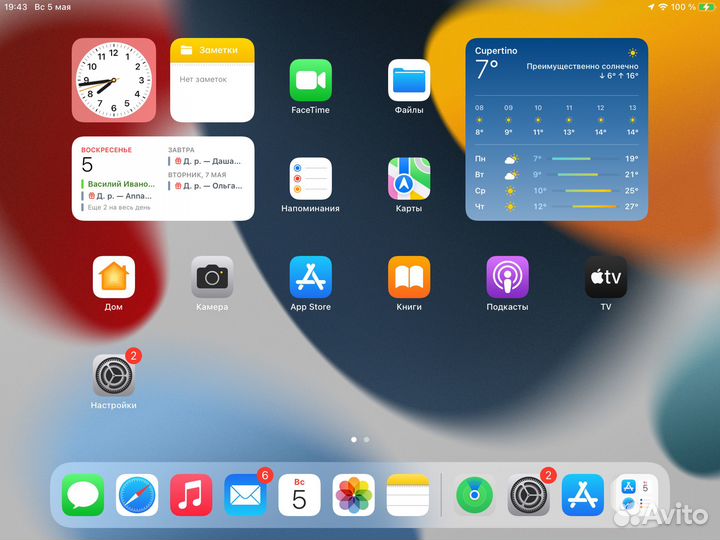Open the Карты maps app
This screenshot has width=720, height=540.
click(x=409, y=179)
